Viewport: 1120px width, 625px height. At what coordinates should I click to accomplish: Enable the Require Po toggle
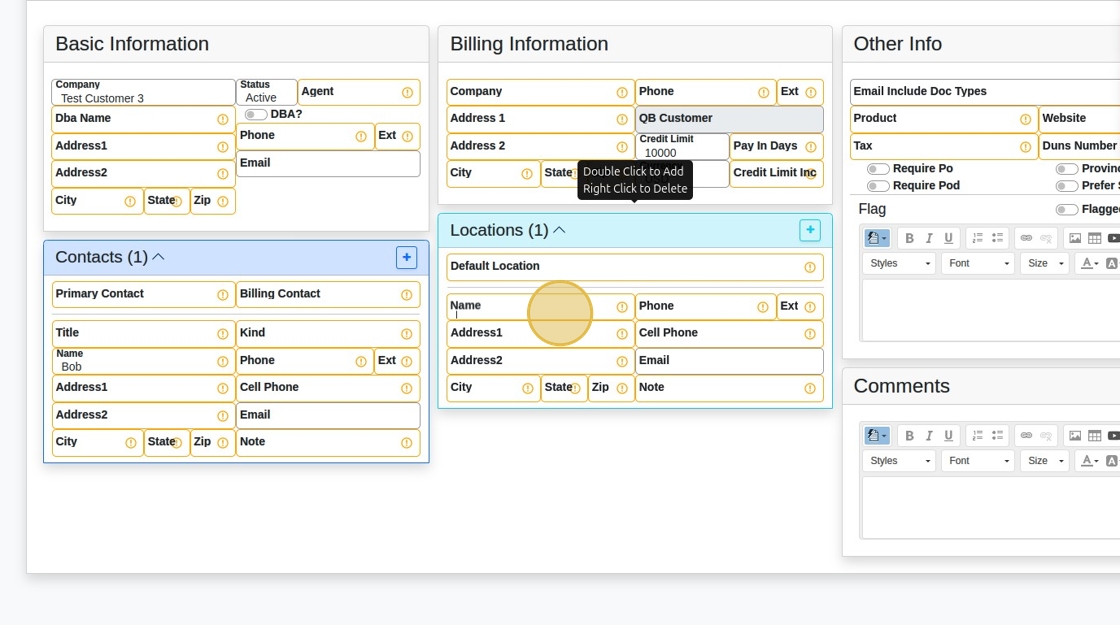point(878,169)
